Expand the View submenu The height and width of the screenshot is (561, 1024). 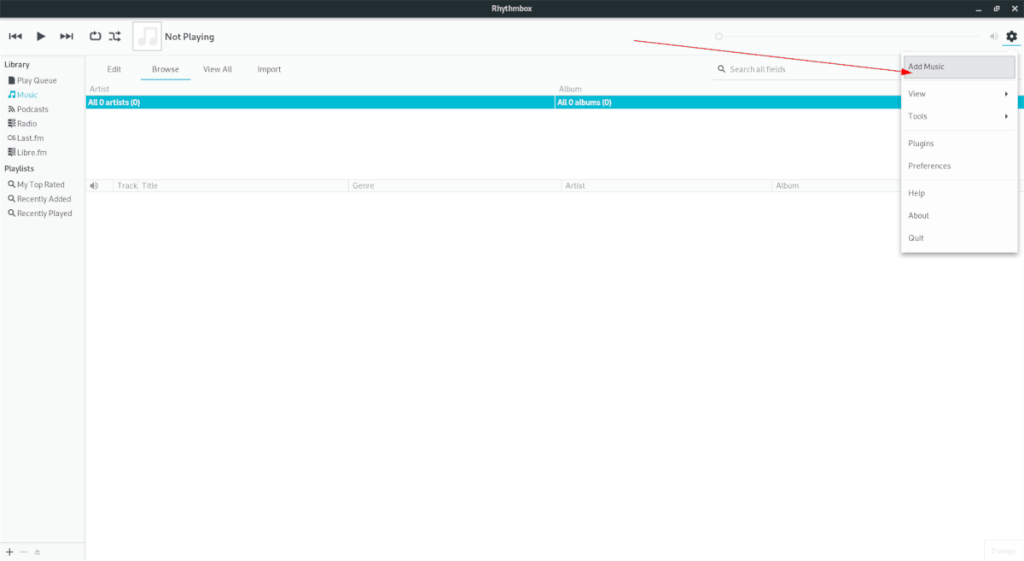(958, 94)
